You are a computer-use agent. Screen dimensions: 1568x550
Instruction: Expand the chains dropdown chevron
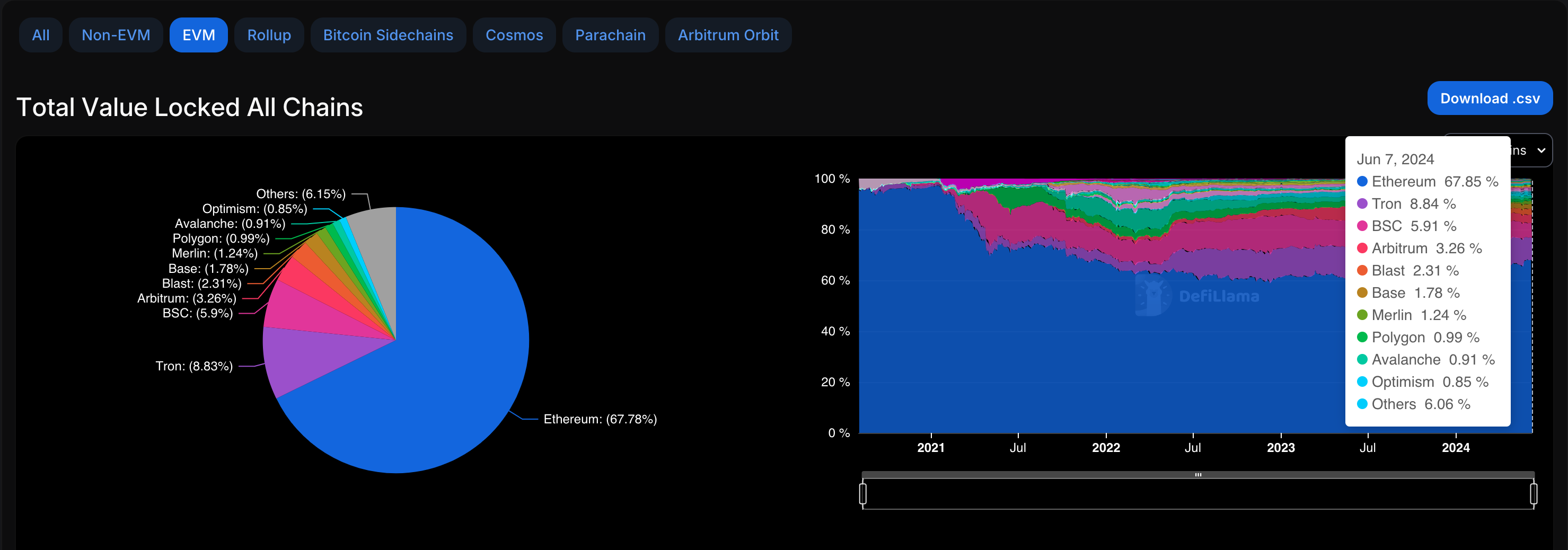point(1540,150)
